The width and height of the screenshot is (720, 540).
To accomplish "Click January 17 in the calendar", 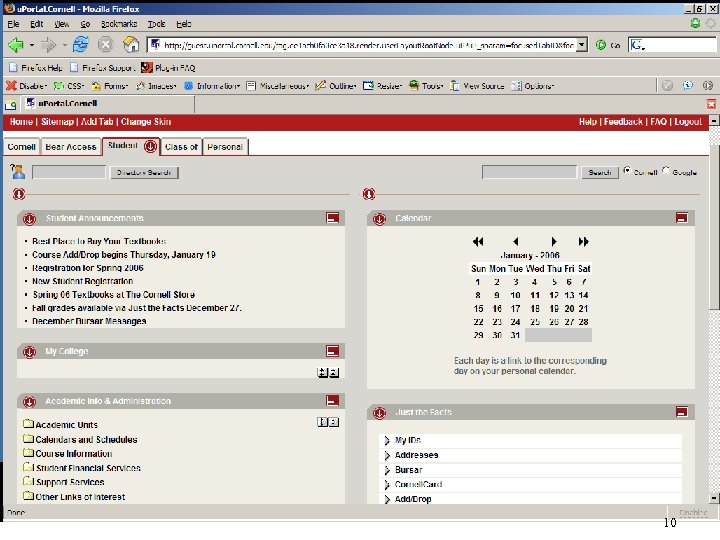I will 515,309.
